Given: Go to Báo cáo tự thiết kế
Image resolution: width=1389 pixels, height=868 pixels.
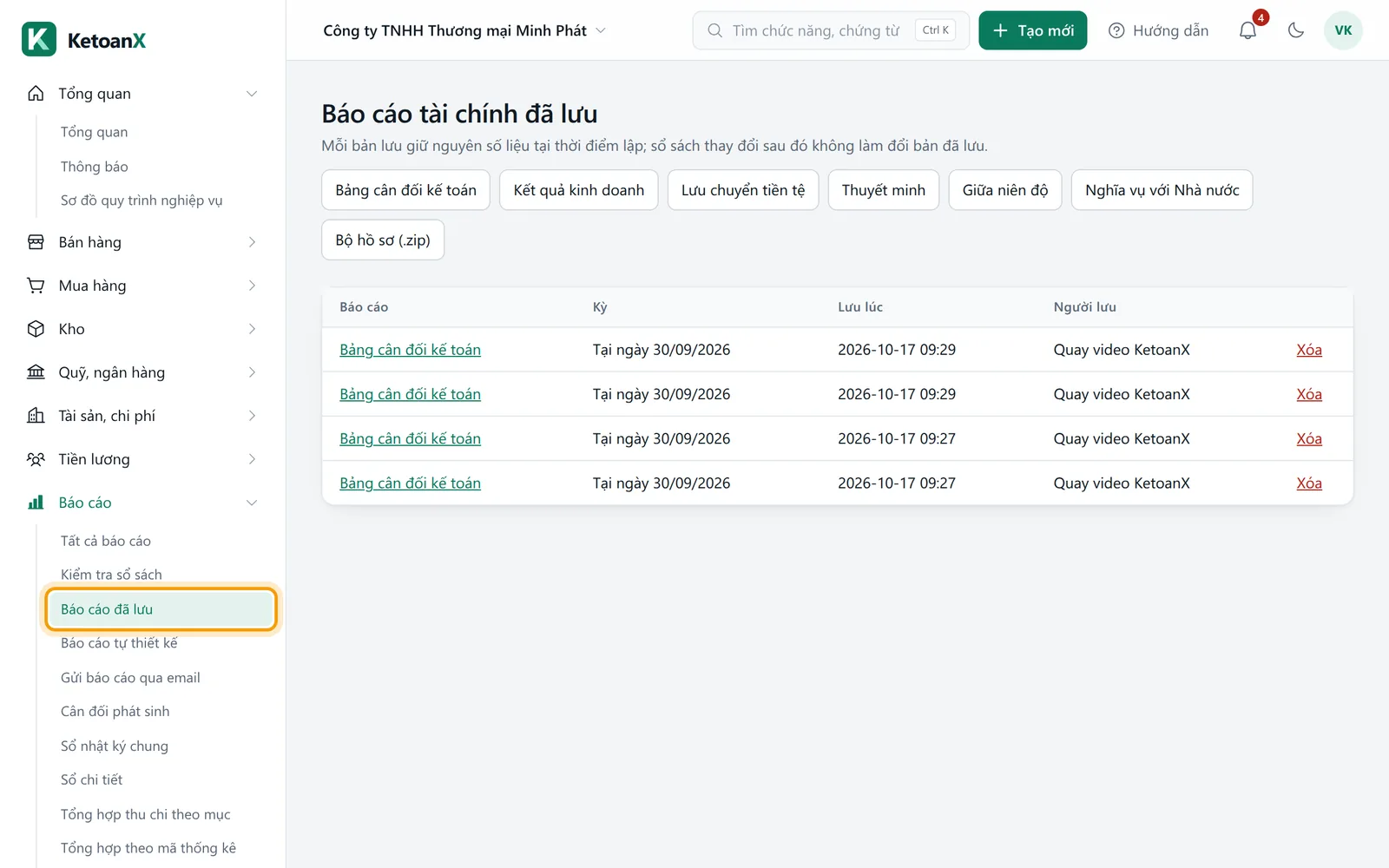Looking at the screenshot, I should (119, 643).
